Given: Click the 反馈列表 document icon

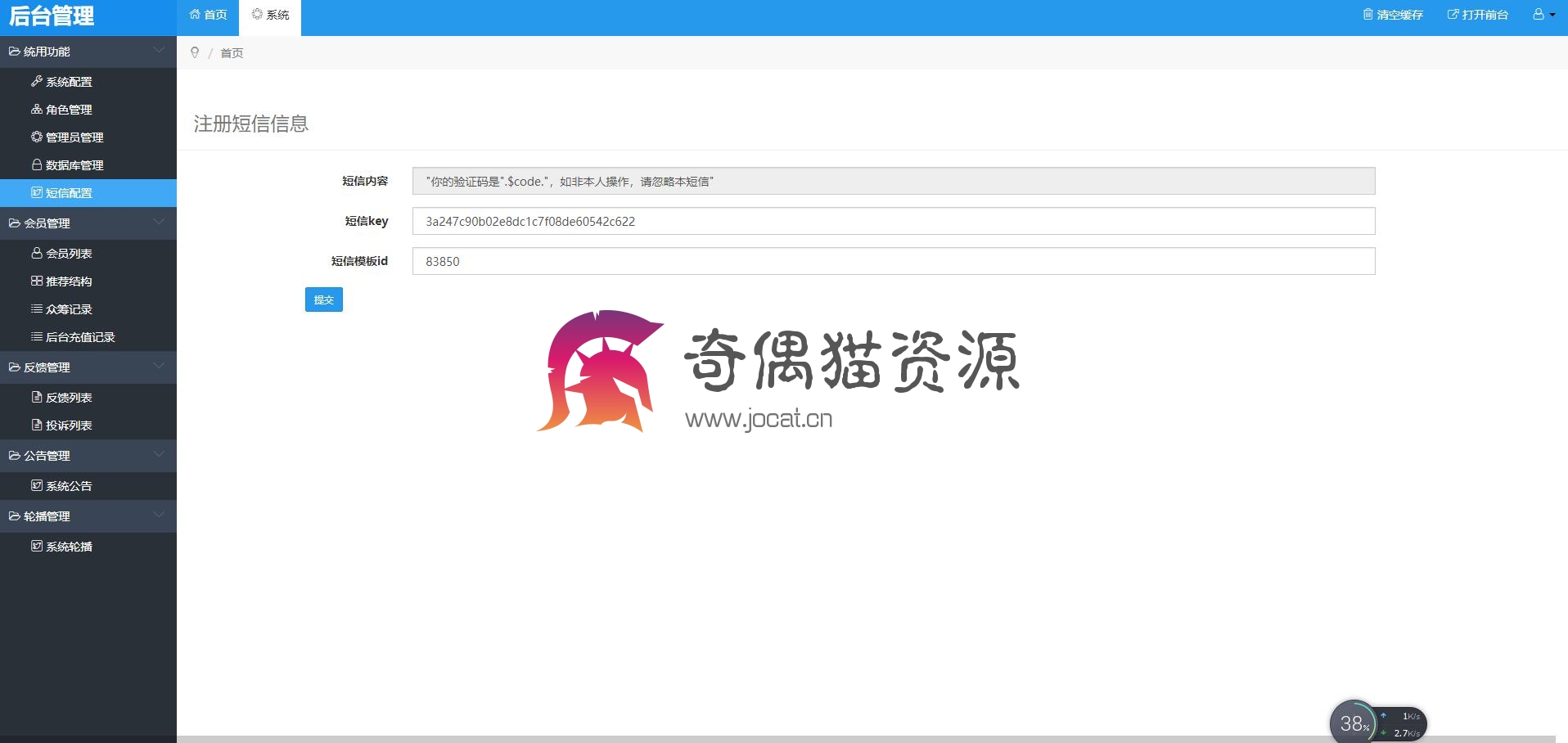Looking at the screenshot, I should coord(37,398).
